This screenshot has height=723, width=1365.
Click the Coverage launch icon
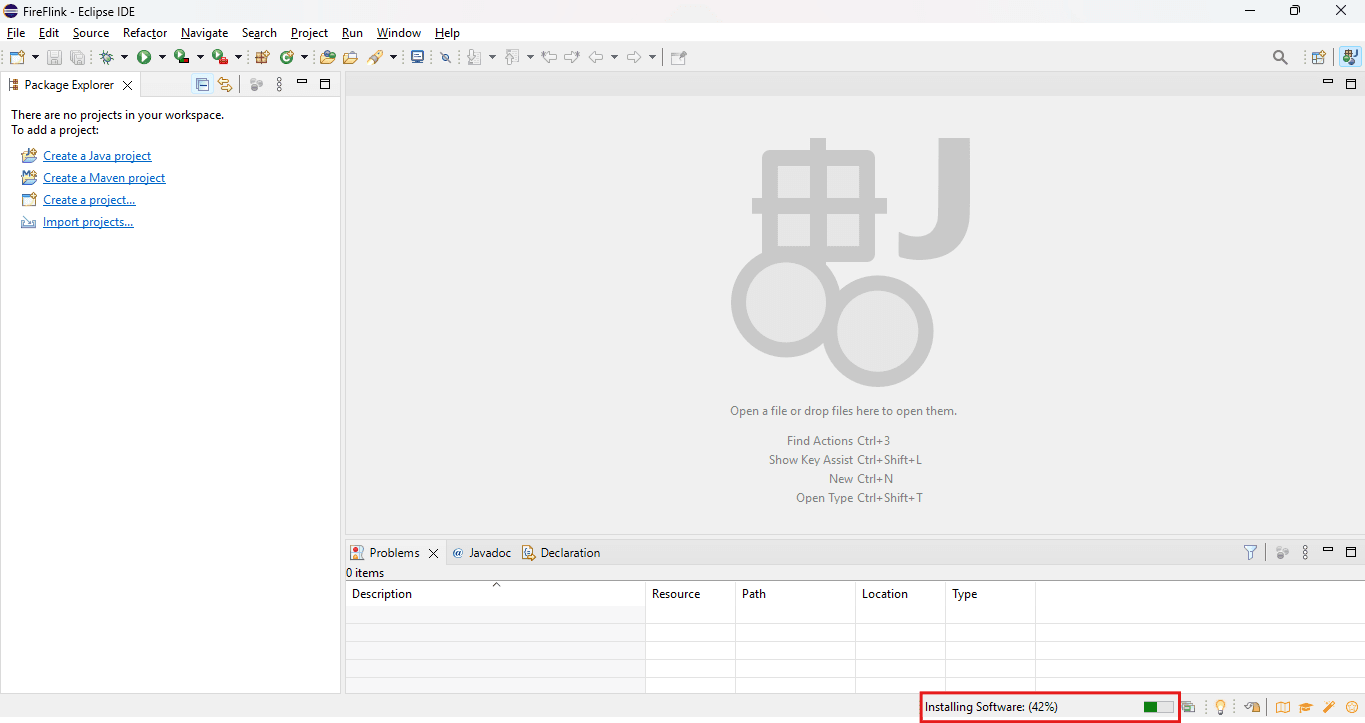181,57
